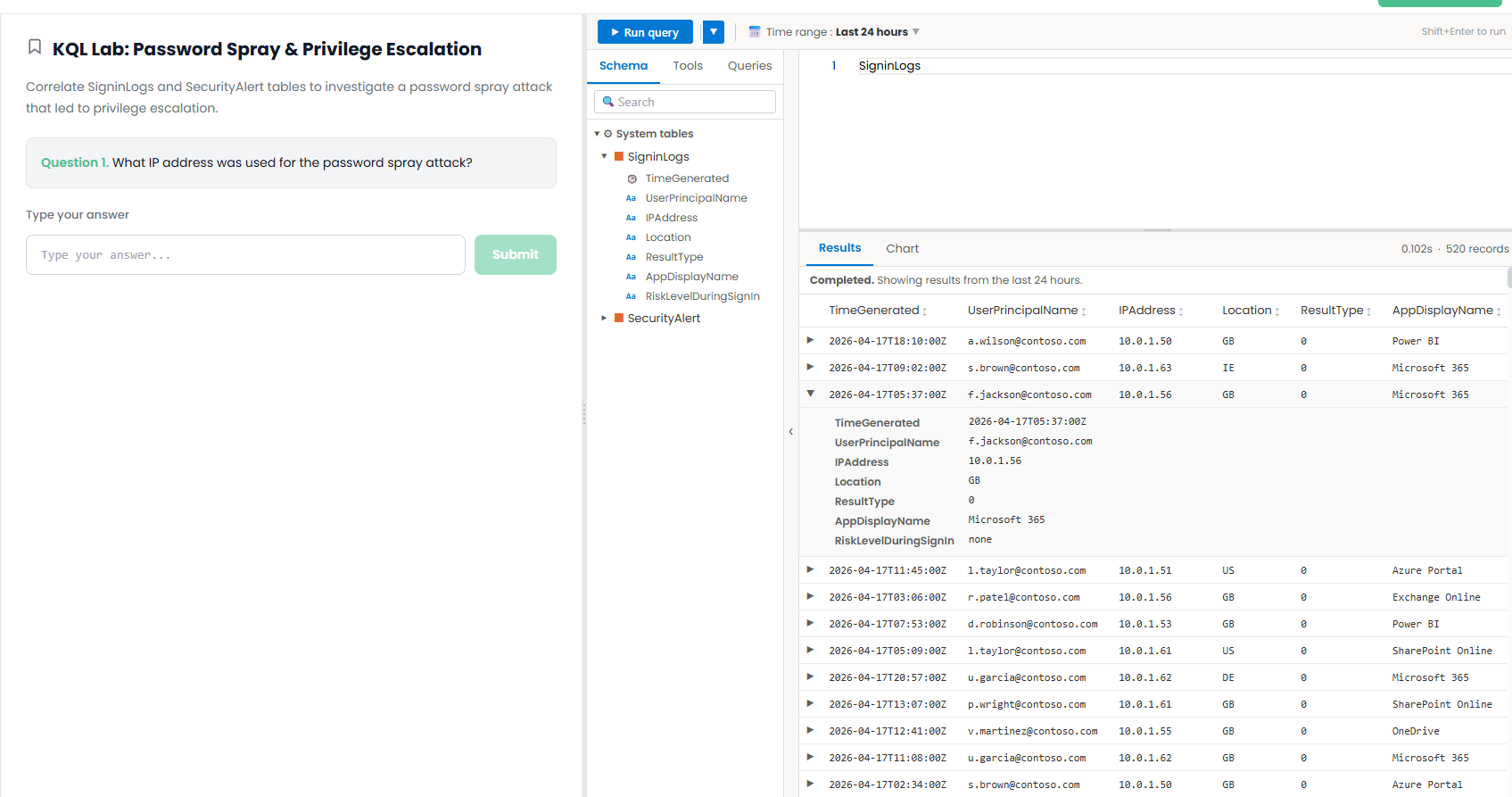Collapse the System tables group
This screenshot has height=797, width=1512.
[597, 134]
